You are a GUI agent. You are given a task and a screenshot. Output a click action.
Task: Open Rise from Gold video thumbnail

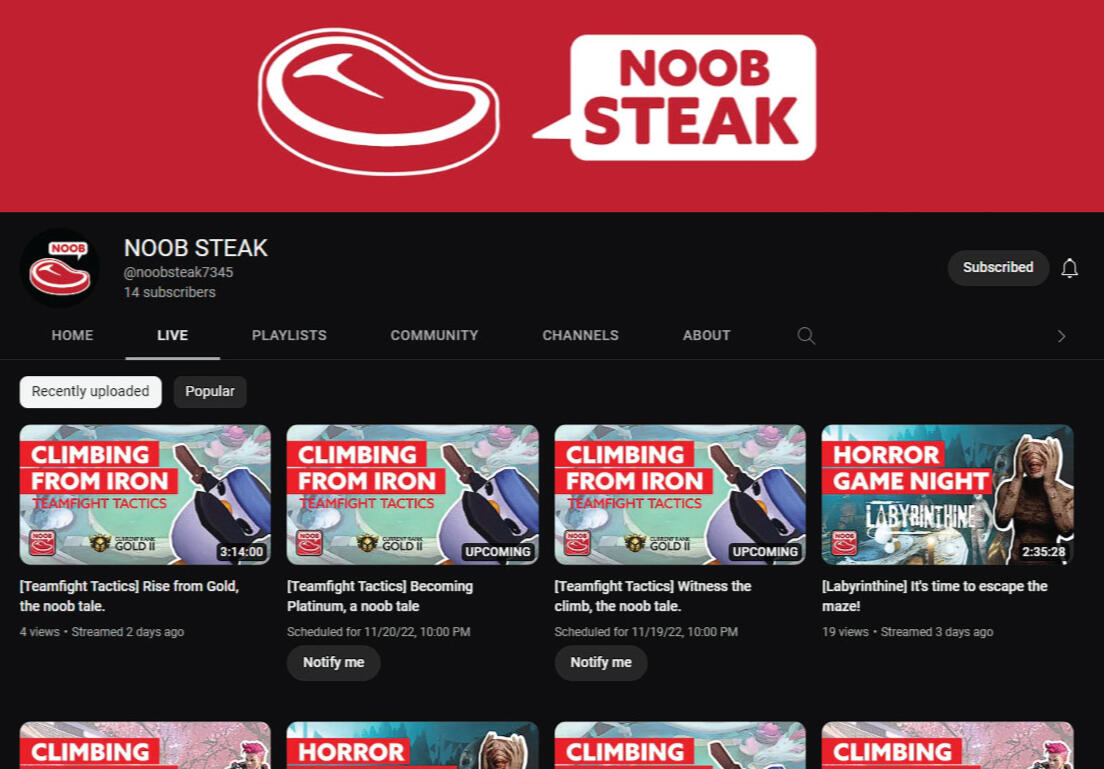click(145, 494)
